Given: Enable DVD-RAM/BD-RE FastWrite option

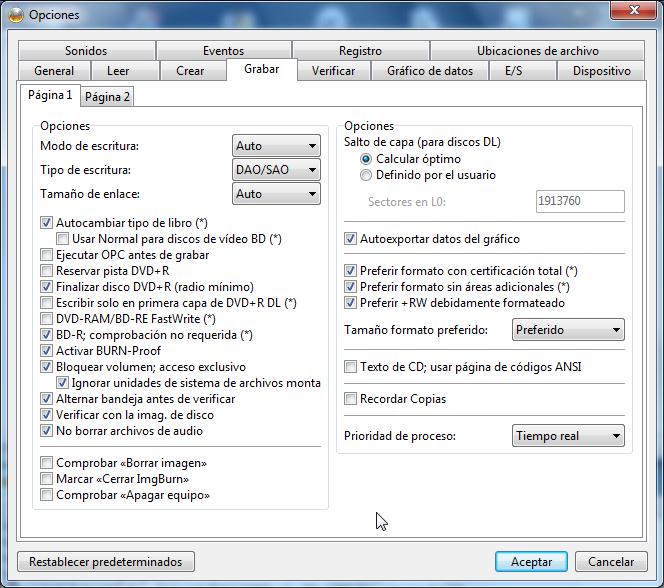Looking at the screenshot, I should click(x=46, y=319).
